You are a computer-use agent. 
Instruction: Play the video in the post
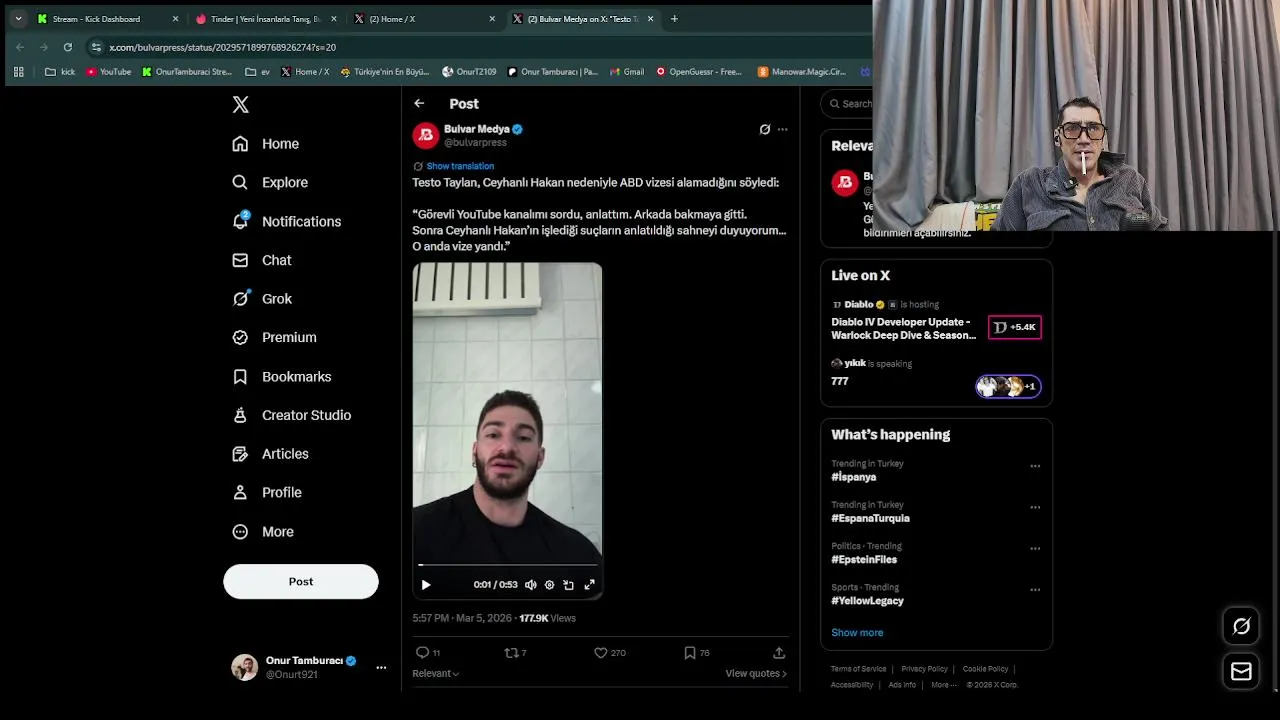426,585
